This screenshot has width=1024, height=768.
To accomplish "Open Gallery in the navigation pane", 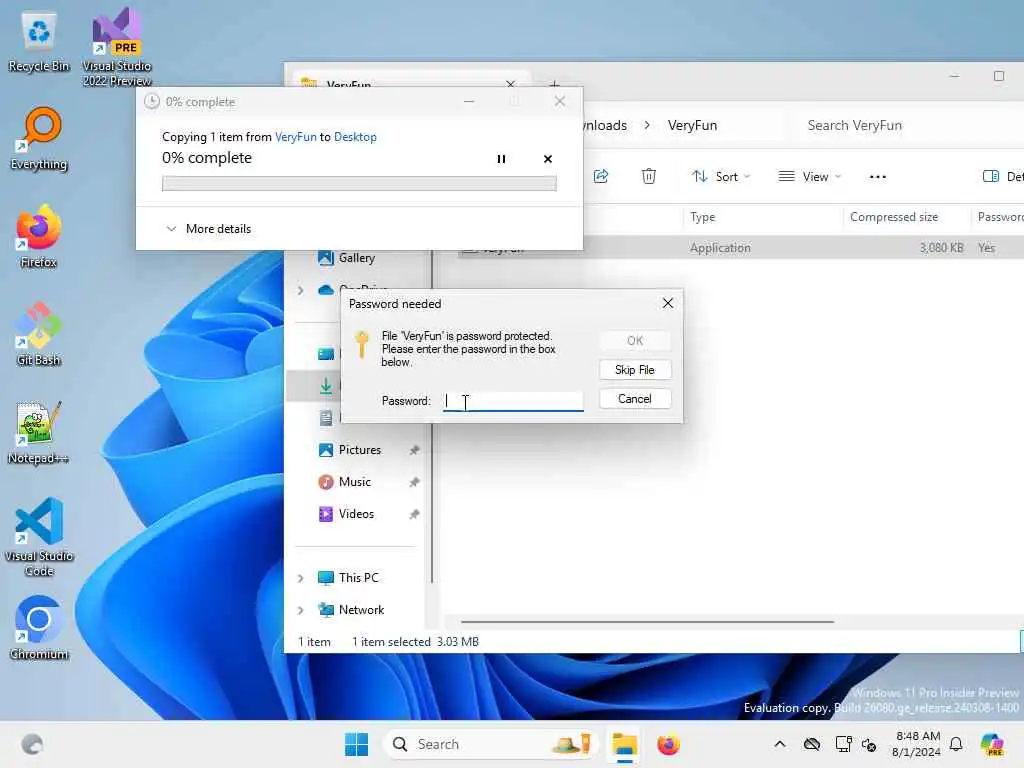I will pyautogui.click(x=357, y=258).
